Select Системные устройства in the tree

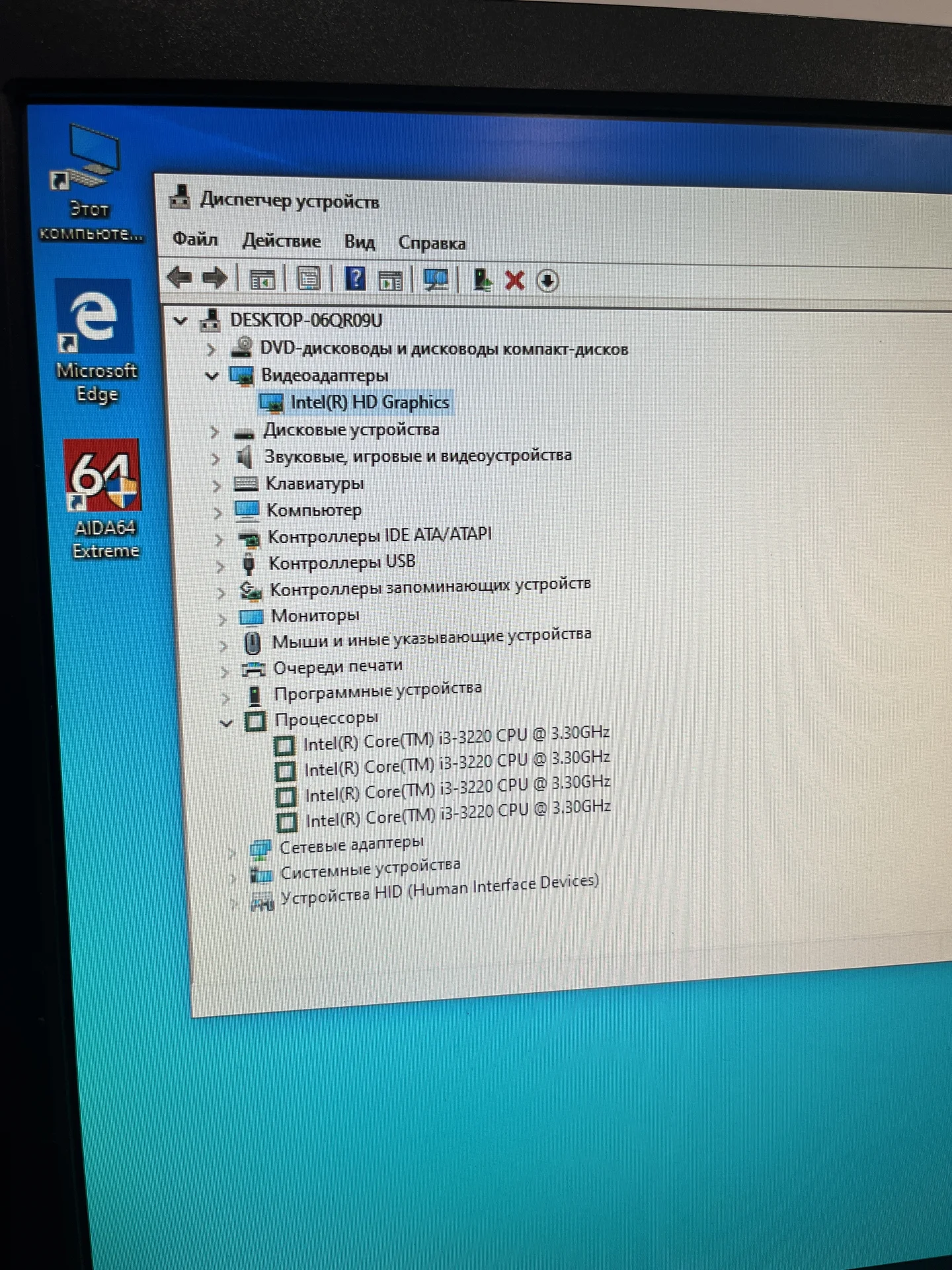370,868
